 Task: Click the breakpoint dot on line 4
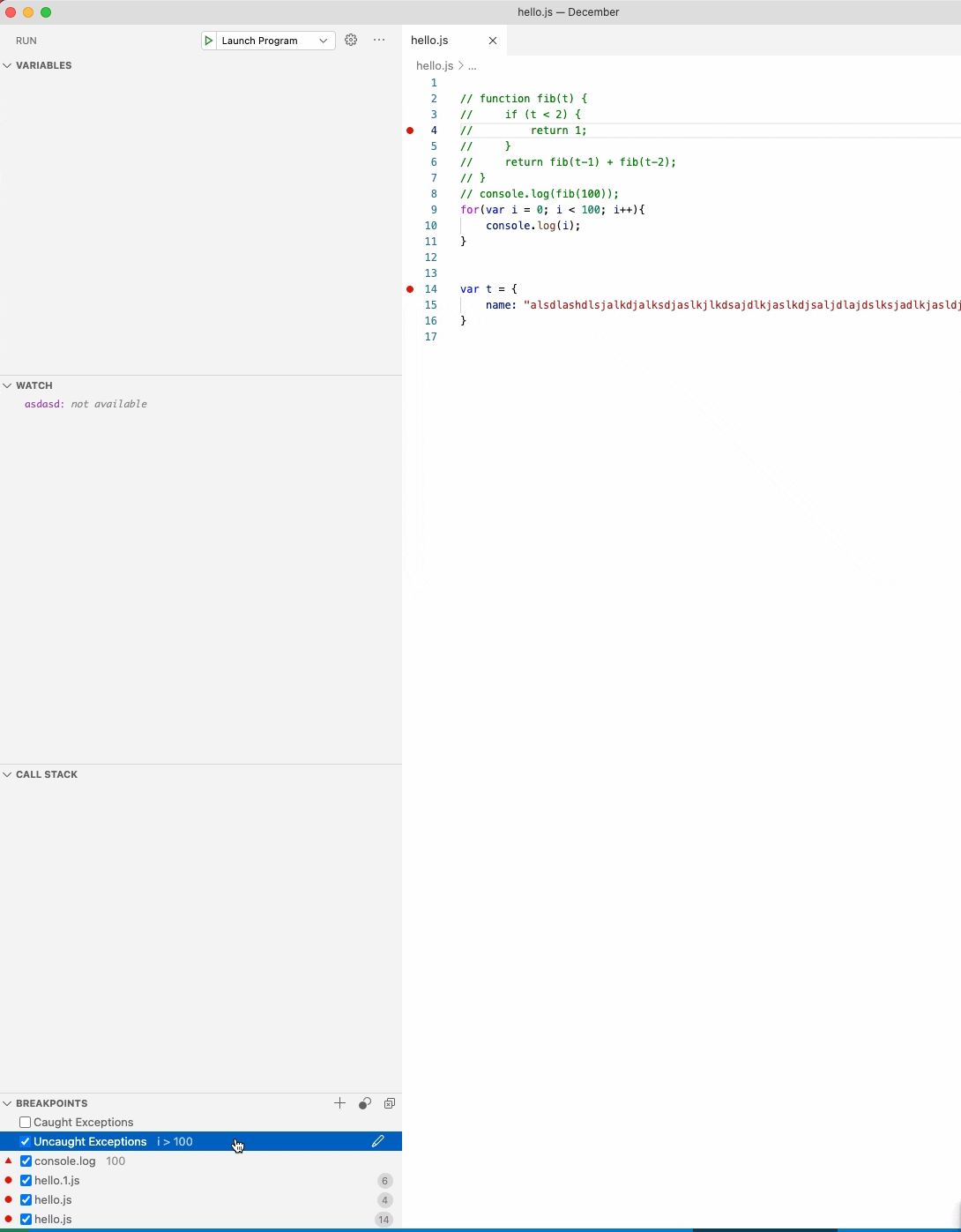(x=410, y=131)
